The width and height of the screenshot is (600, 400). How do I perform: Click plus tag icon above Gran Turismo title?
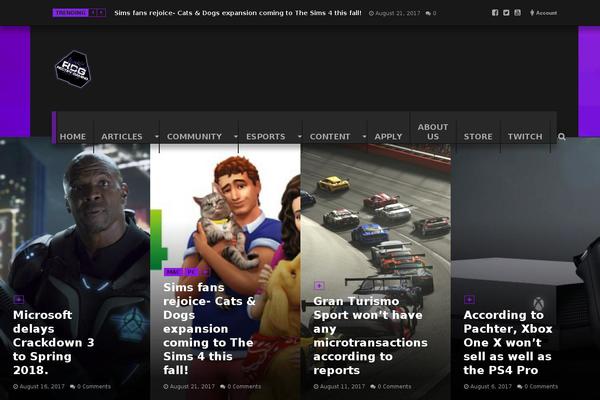(x=319, y=286)
